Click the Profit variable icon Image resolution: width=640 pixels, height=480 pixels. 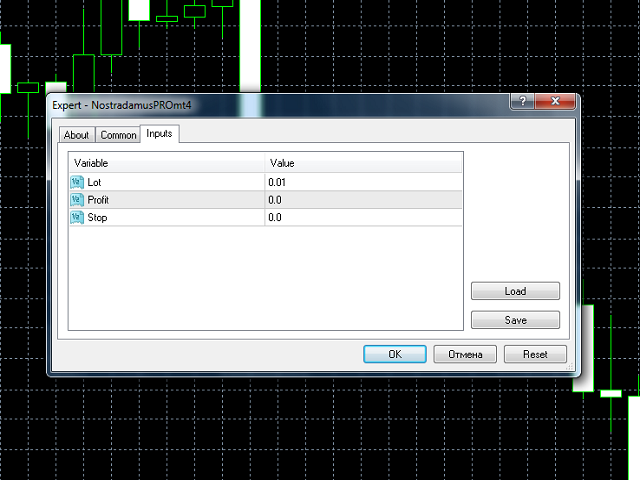pos(77,200)
